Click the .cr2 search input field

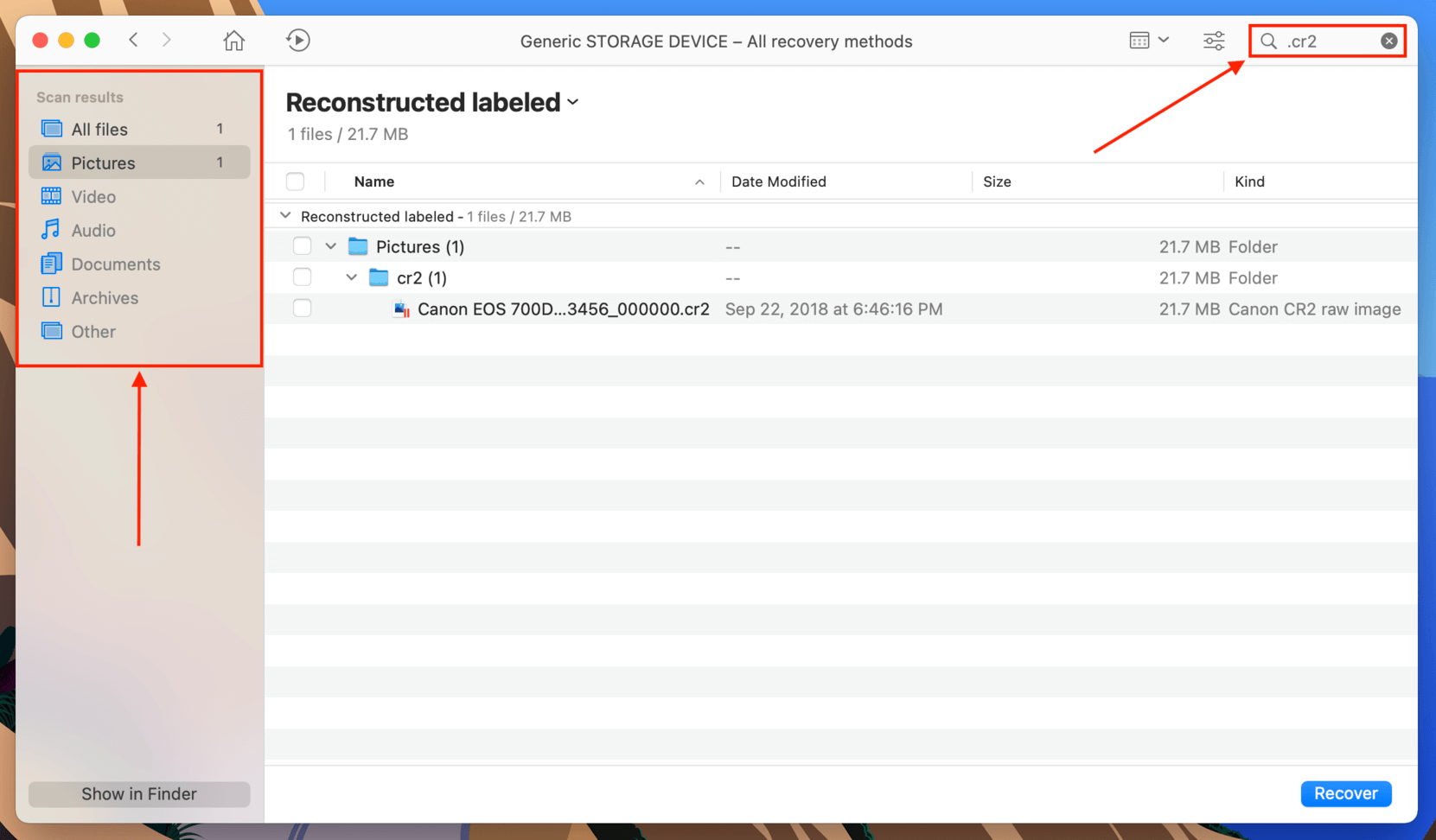[1327, 41]
